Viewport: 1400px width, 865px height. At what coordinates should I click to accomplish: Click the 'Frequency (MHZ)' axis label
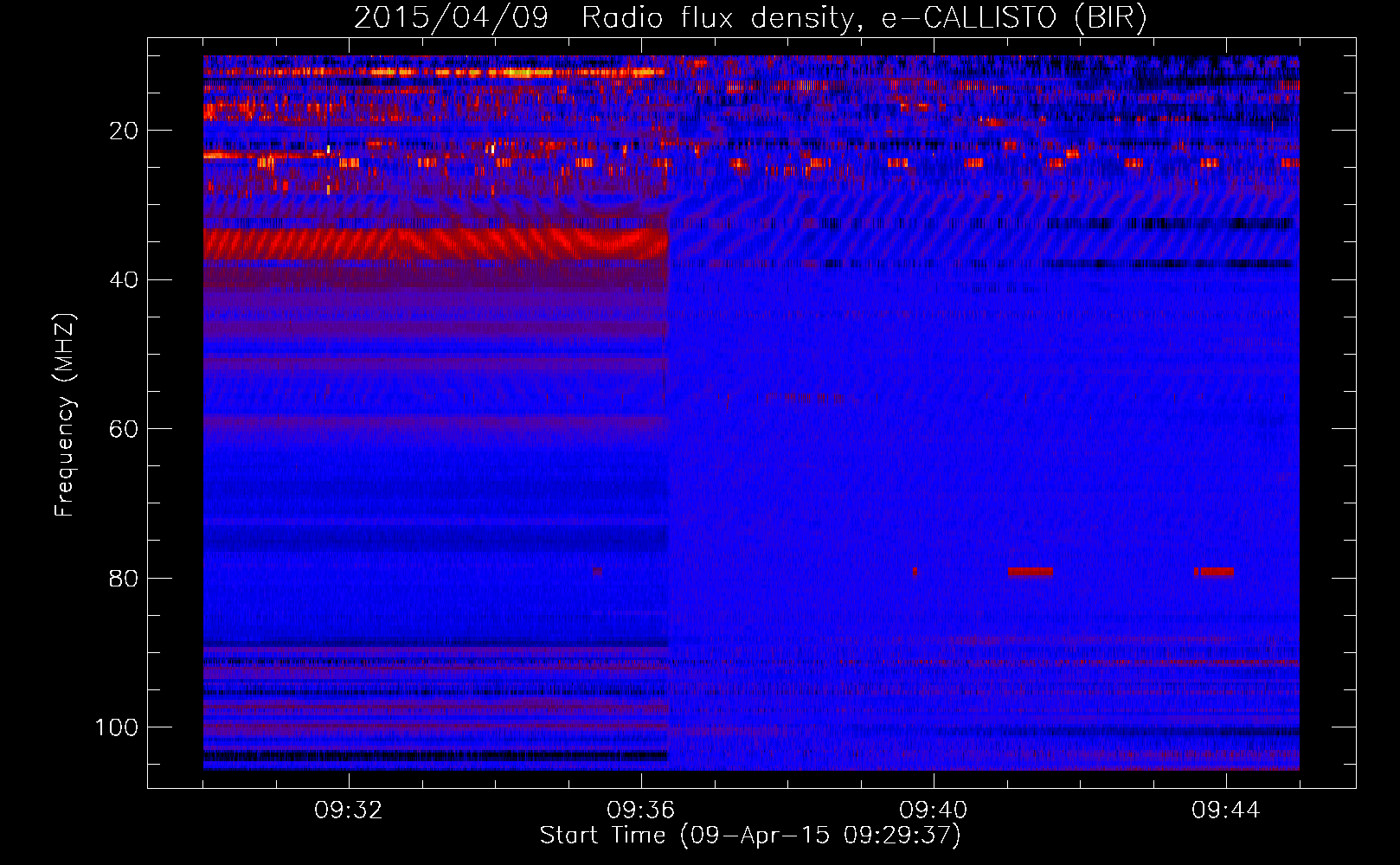(x=65, y=415)
